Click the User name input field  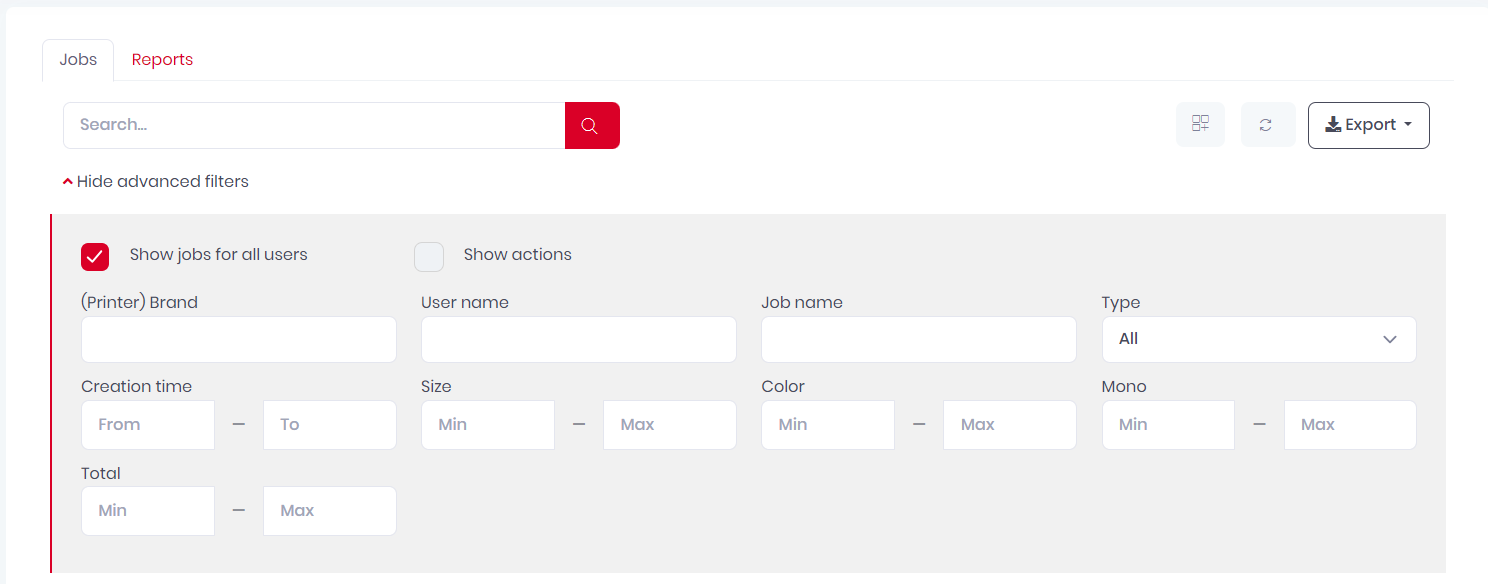tap(579, 339)
